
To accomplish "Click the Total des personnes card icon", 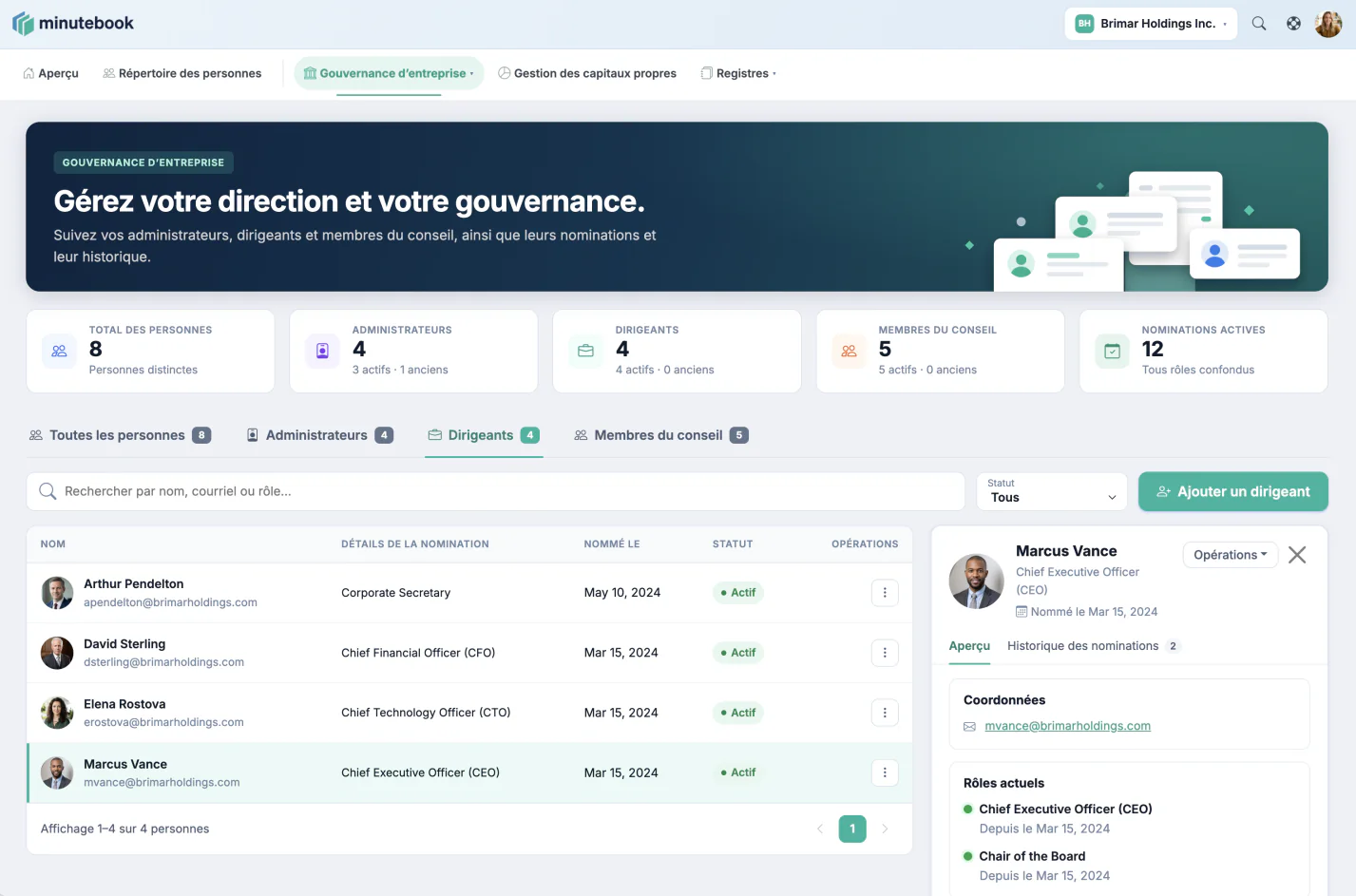I will tap(59, 351).
